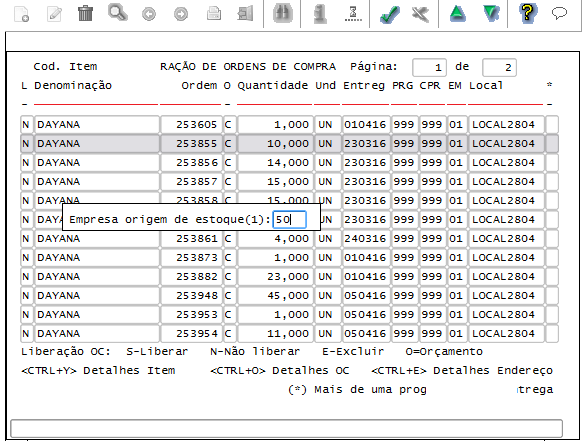Click '<CTRL+O> Detalhes OC' hint
The height and width of the screenshot is (441, 582).
(x=279, y=370)
